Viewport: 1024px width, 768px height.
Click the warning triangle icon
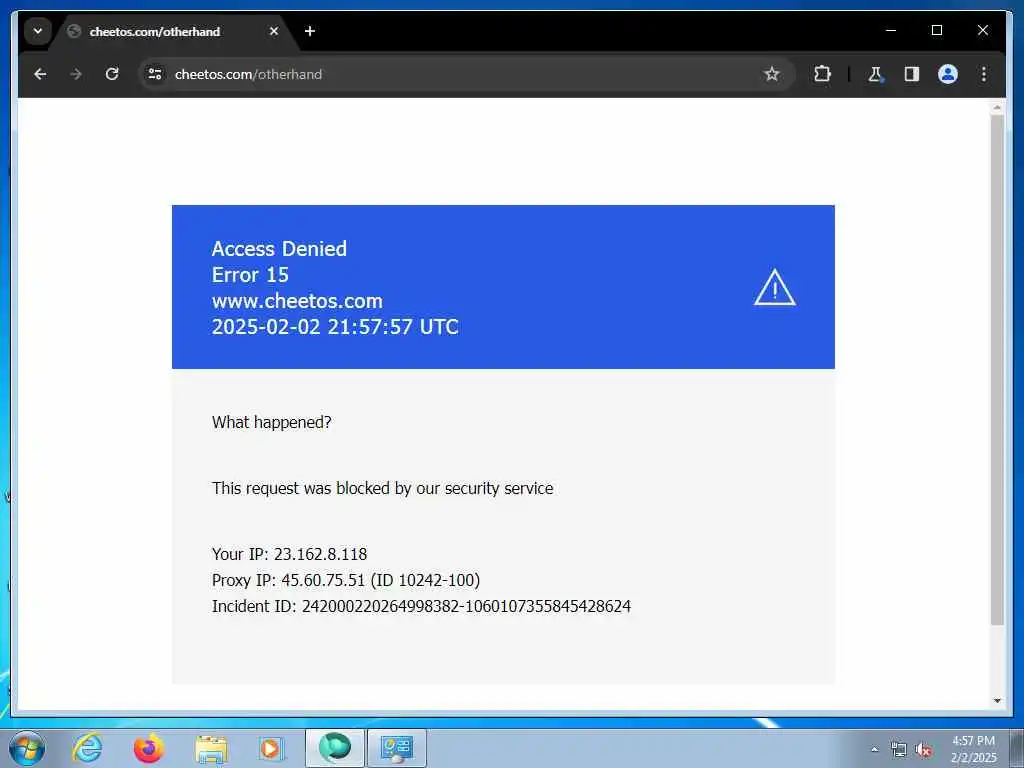[775, 287]
